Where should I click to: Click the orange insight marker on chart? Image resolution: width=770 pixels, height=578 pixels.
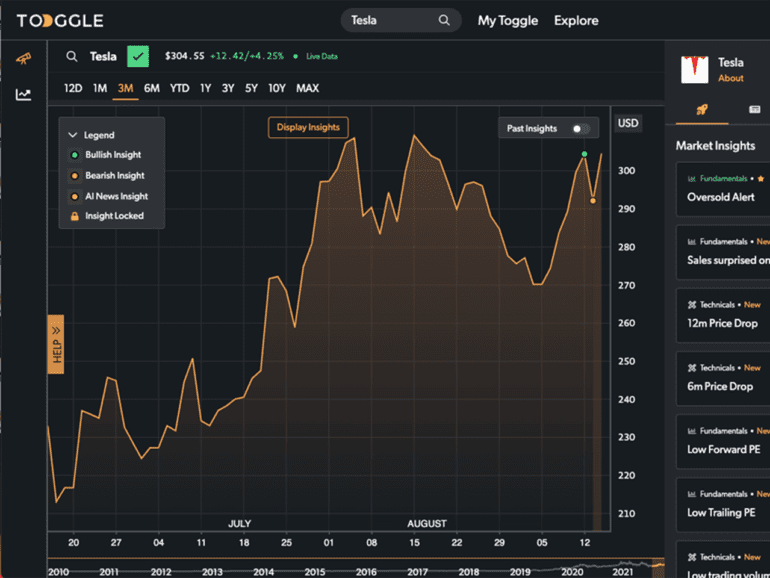593,201
